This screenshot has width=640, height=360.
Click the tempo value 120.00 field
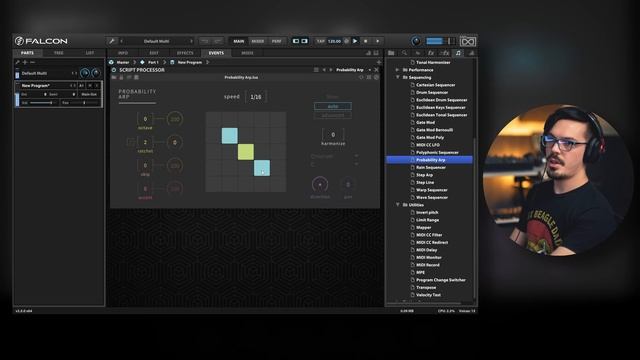click(334, 41)
